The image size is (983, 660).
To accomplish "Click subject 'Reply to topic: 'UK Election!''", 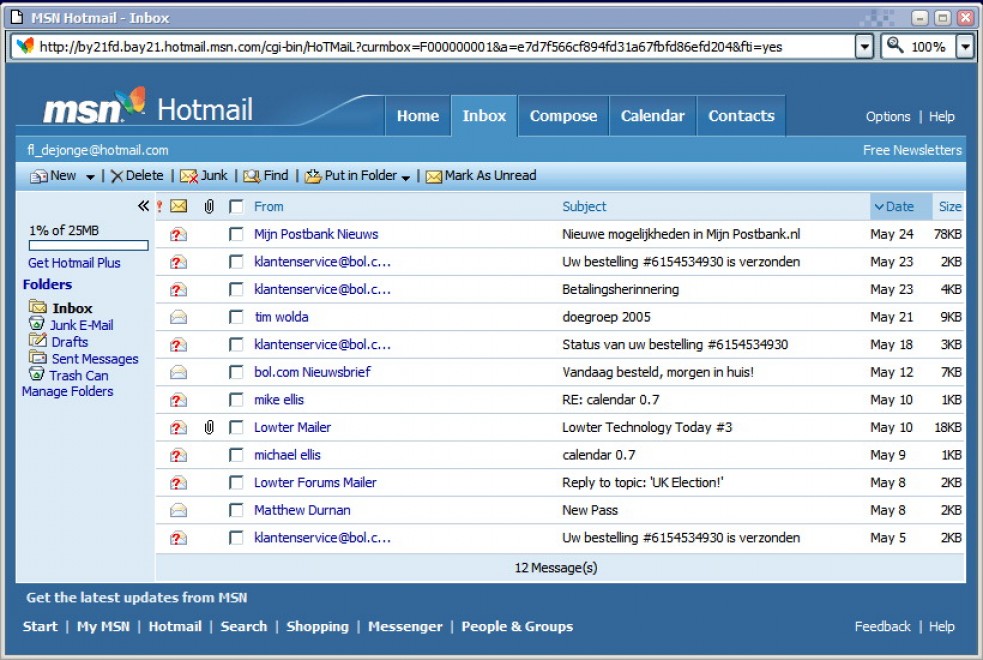I will point(643,483).
